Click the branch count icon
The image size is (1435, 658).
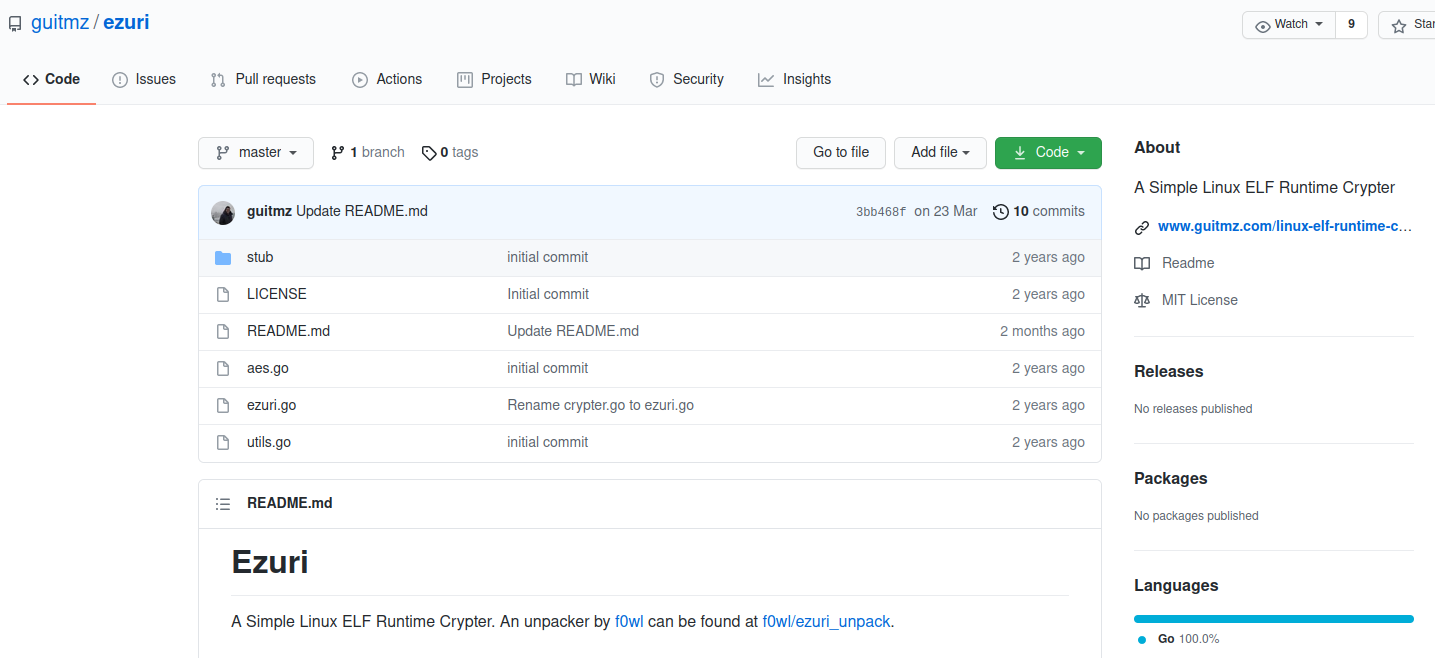[x=338, y=153]
